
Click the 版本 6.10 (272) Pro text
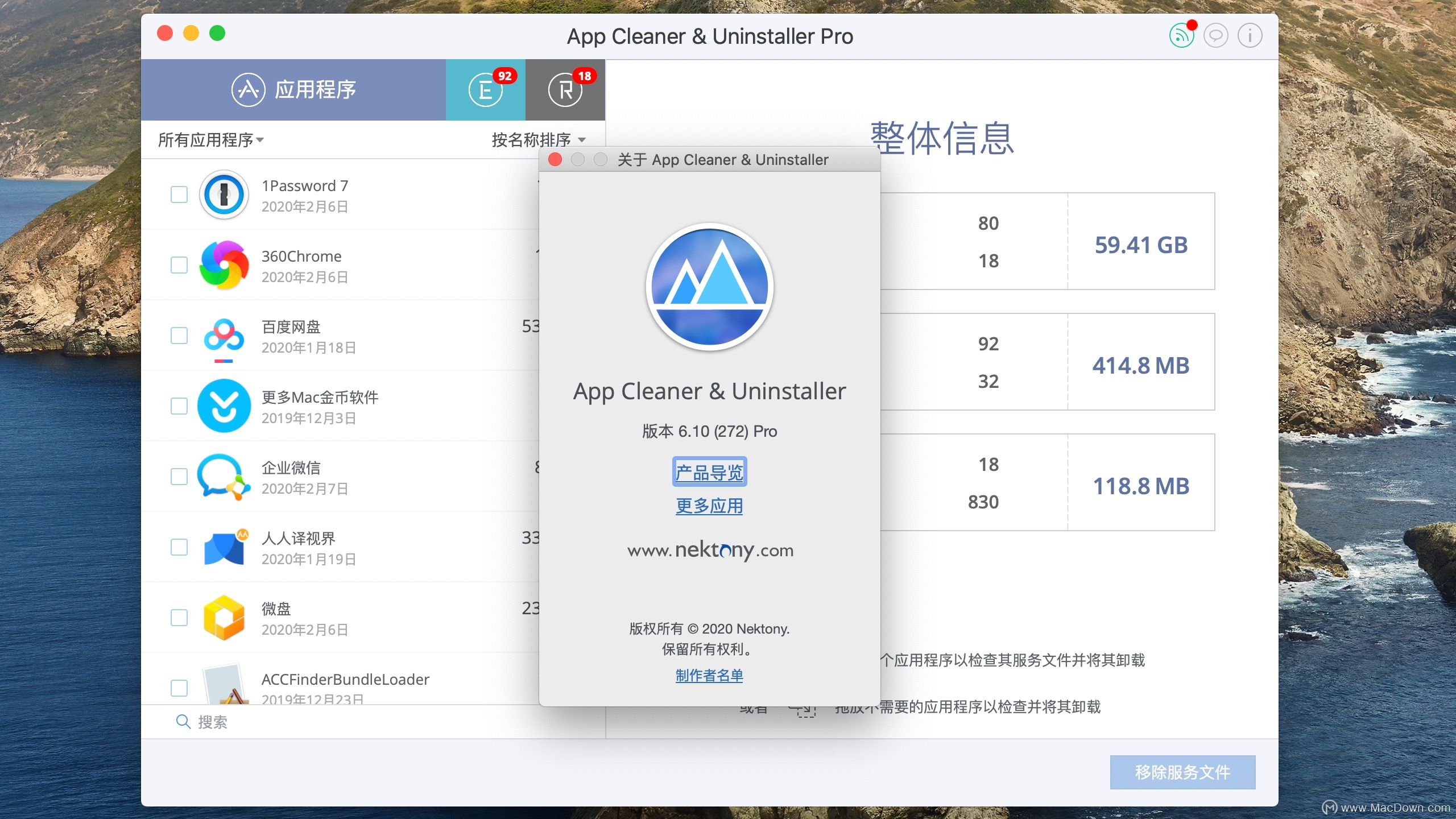(709, 431)
